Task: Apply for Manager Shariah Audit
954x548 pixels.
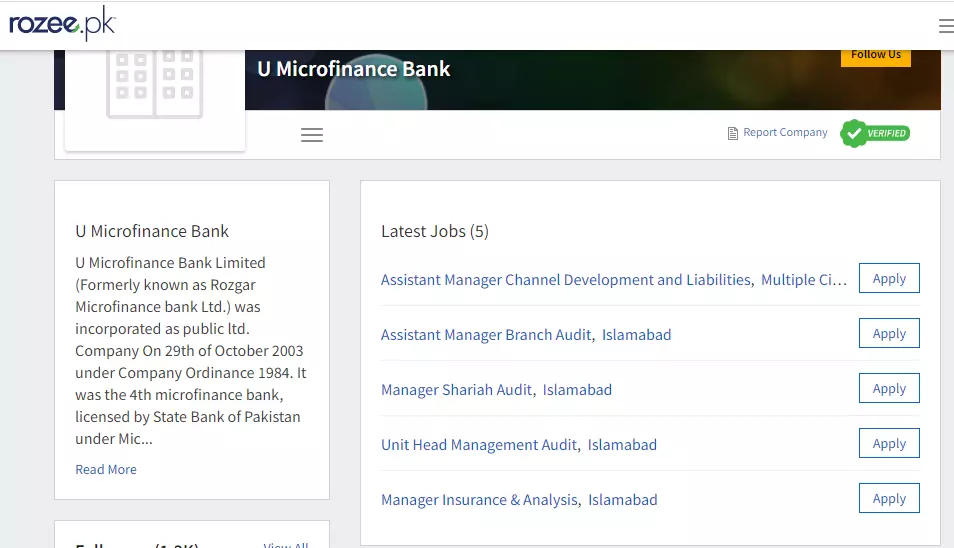Action: click(889, 388)
